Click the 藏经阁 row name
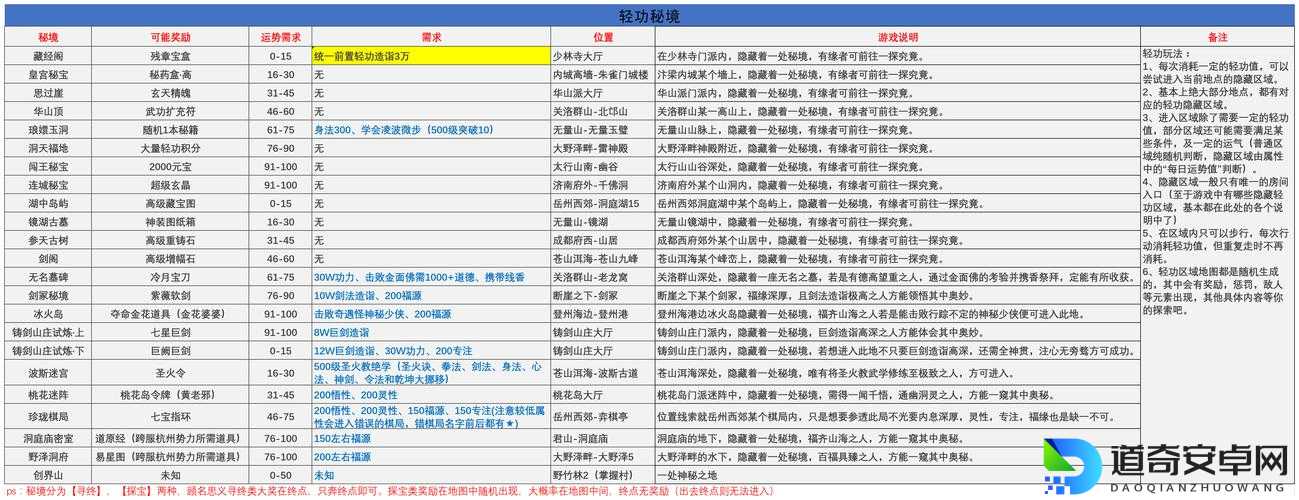Image resolution: width=1299 pixels, height=500 pixels. click(48, 56)
